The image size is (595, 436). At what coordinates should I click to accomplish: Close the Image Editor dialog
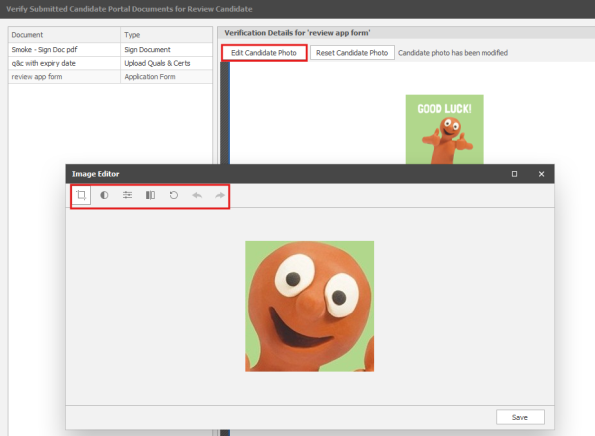(x=541, y=174)
